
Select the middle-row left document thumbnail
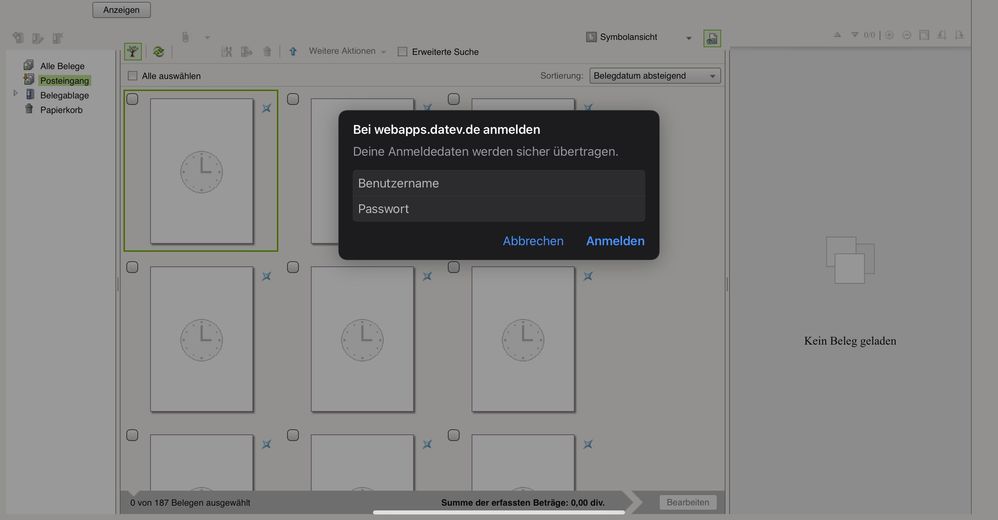(x=202, y=339)
